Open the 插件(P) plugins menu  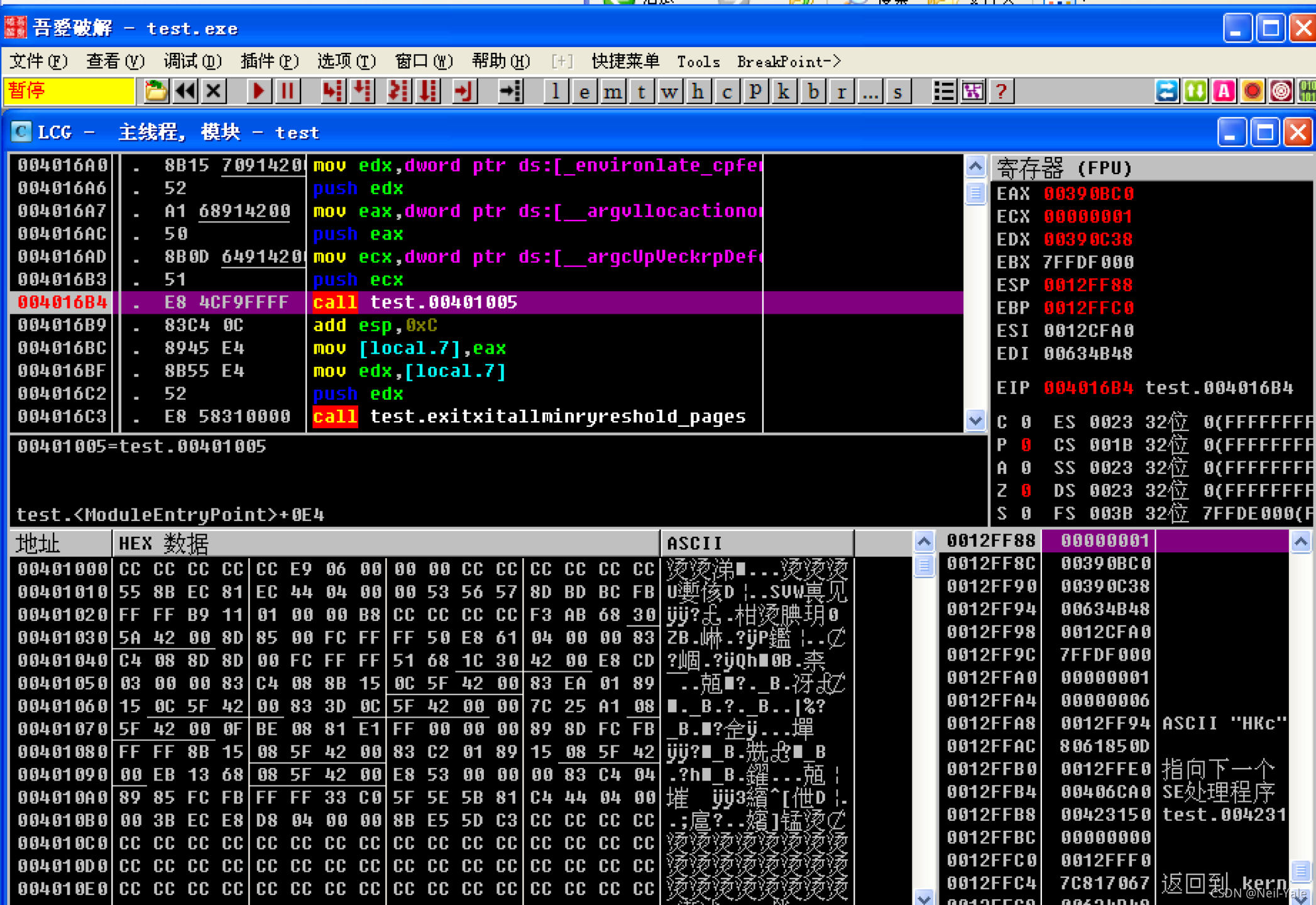(x=269, y=62)
